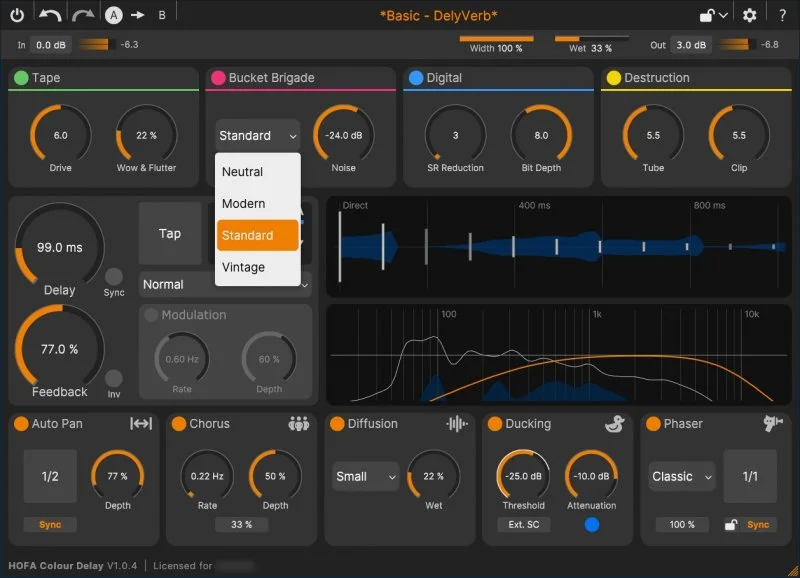Viewport: 800px width, 578px height.
Task: Toggle Delay Sync button
Action: (114, 277)
